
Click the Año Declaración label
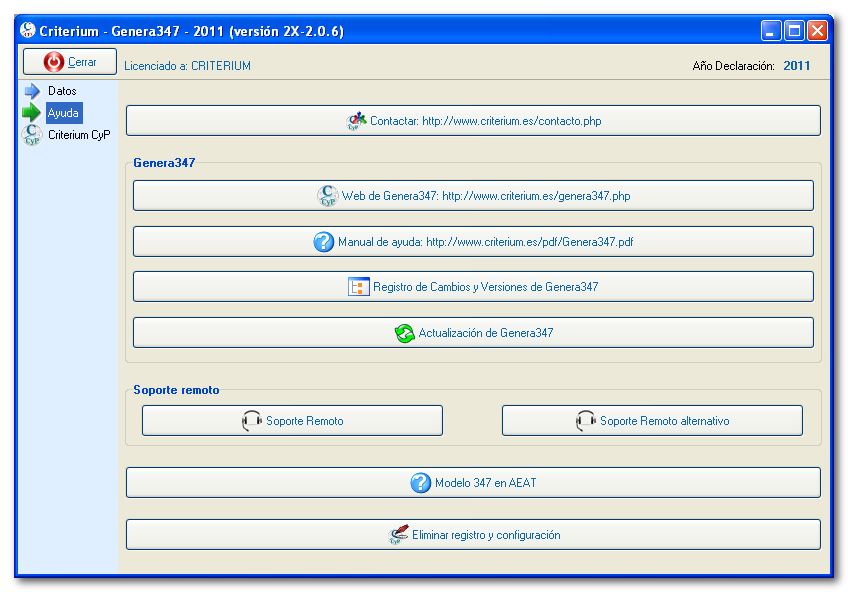pyautogui.click(x=733, y=66)
